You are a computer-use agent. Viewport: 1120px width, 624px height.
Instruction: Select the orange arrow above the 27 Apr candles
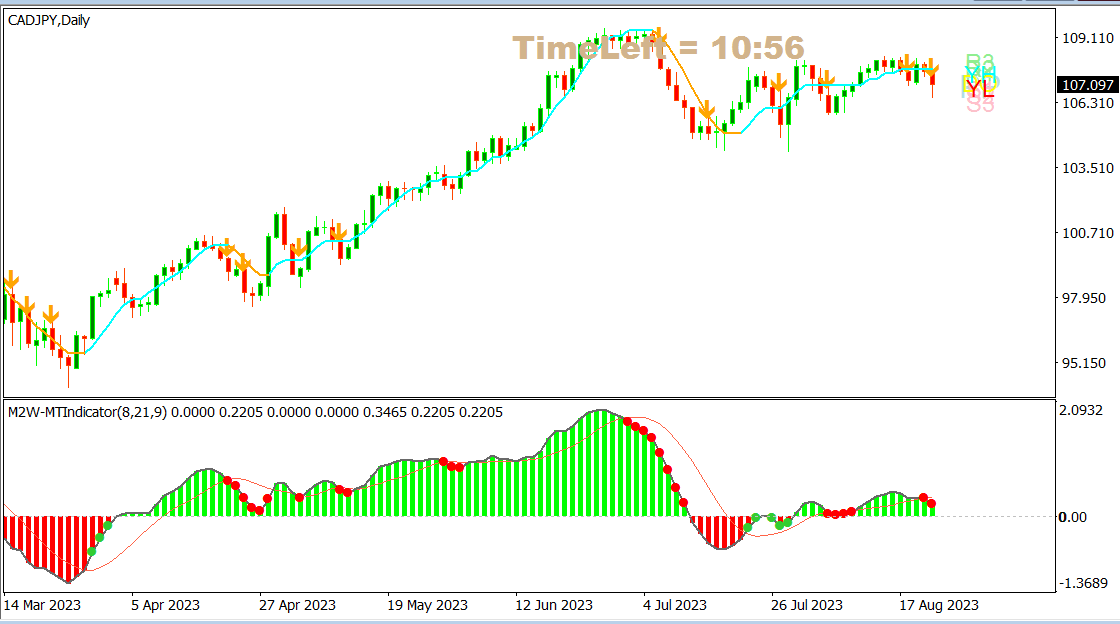(x=300, y=247)
